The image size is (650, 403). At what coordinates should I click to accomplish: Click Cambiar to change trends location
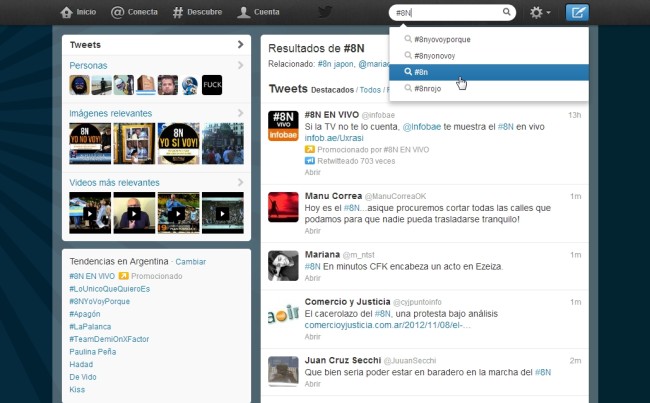click(191, 262)
